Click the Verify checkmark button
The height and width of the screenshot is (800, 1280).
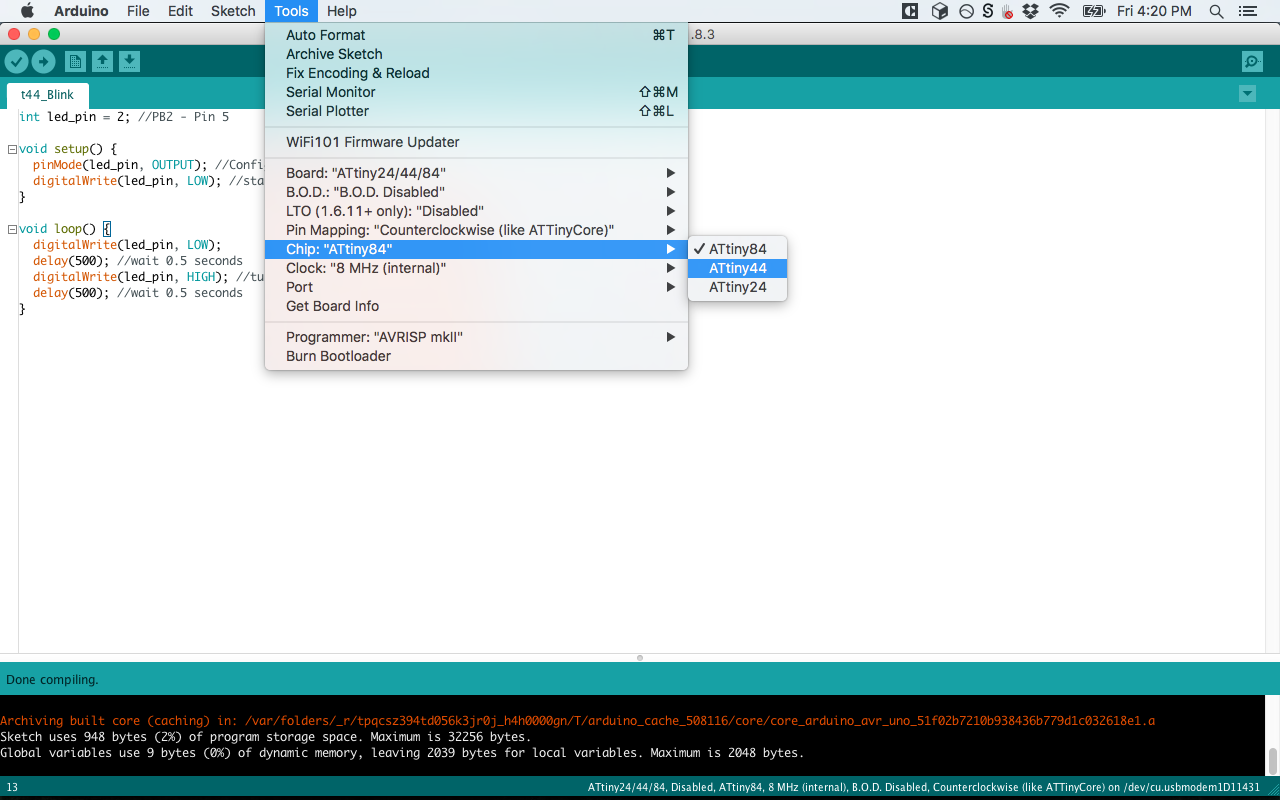coord(16,62)
